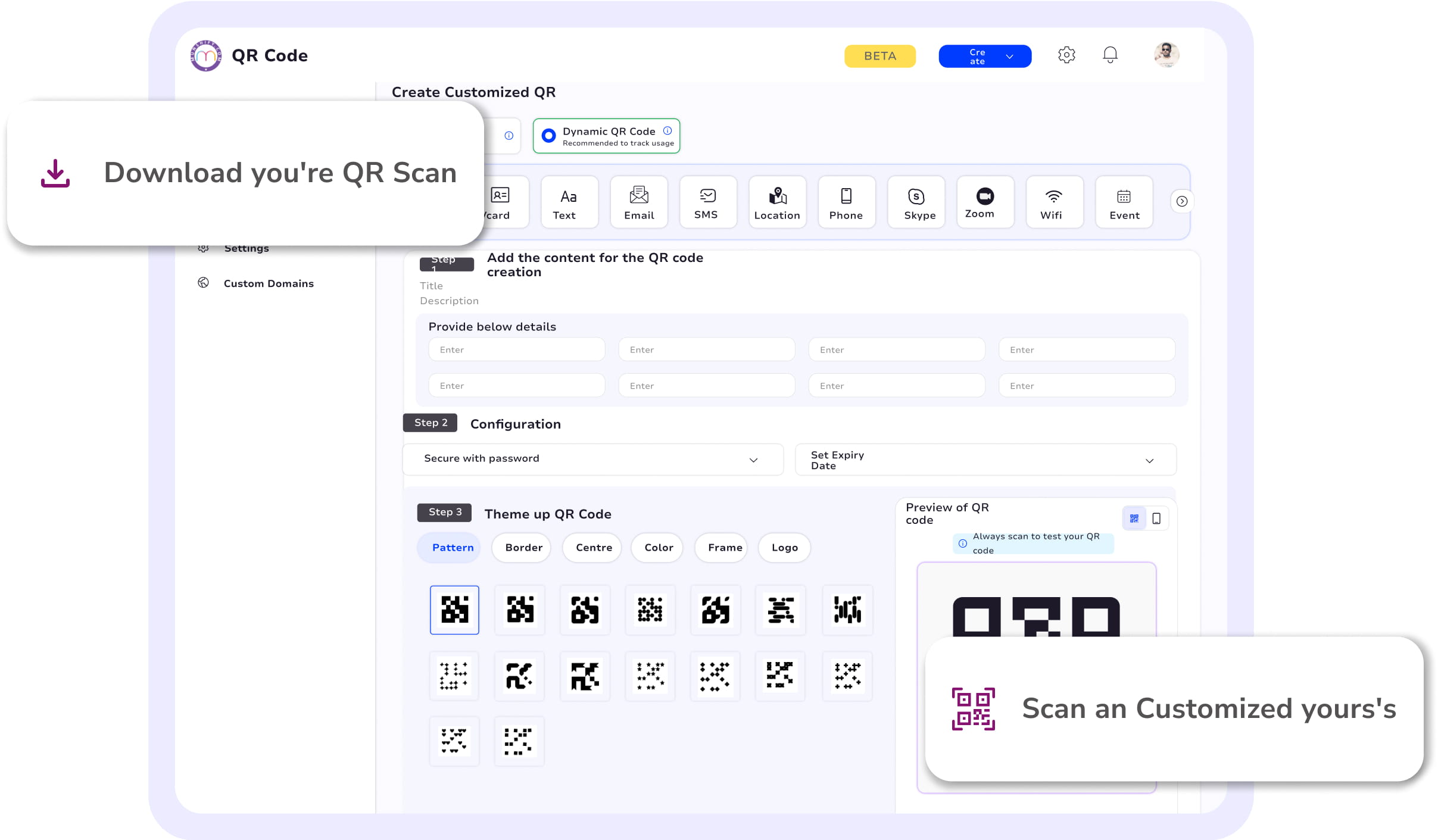Viewport: 1438px width, 840px height.
Task: Click the Create Customized QR heading
Action: [x=473, y=92]
